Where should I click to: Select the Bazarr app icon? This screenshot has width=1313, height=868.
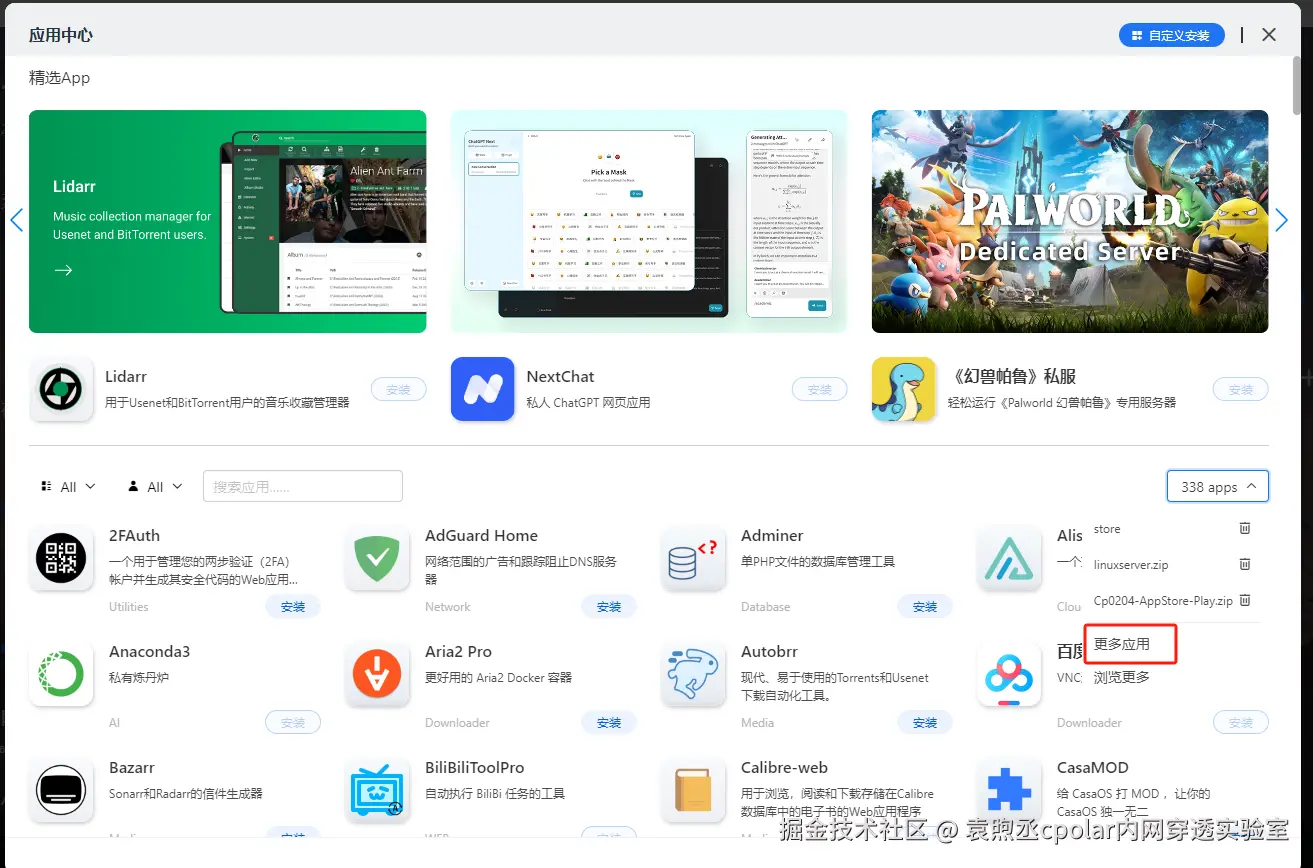pos(61,790)
